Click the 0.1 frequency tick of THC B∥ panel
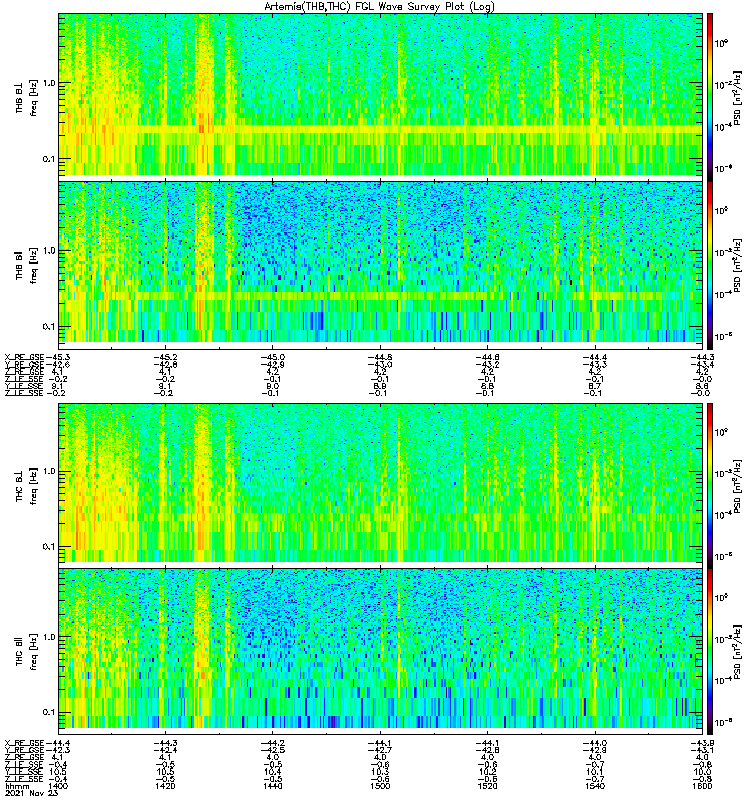 (49, 712)
